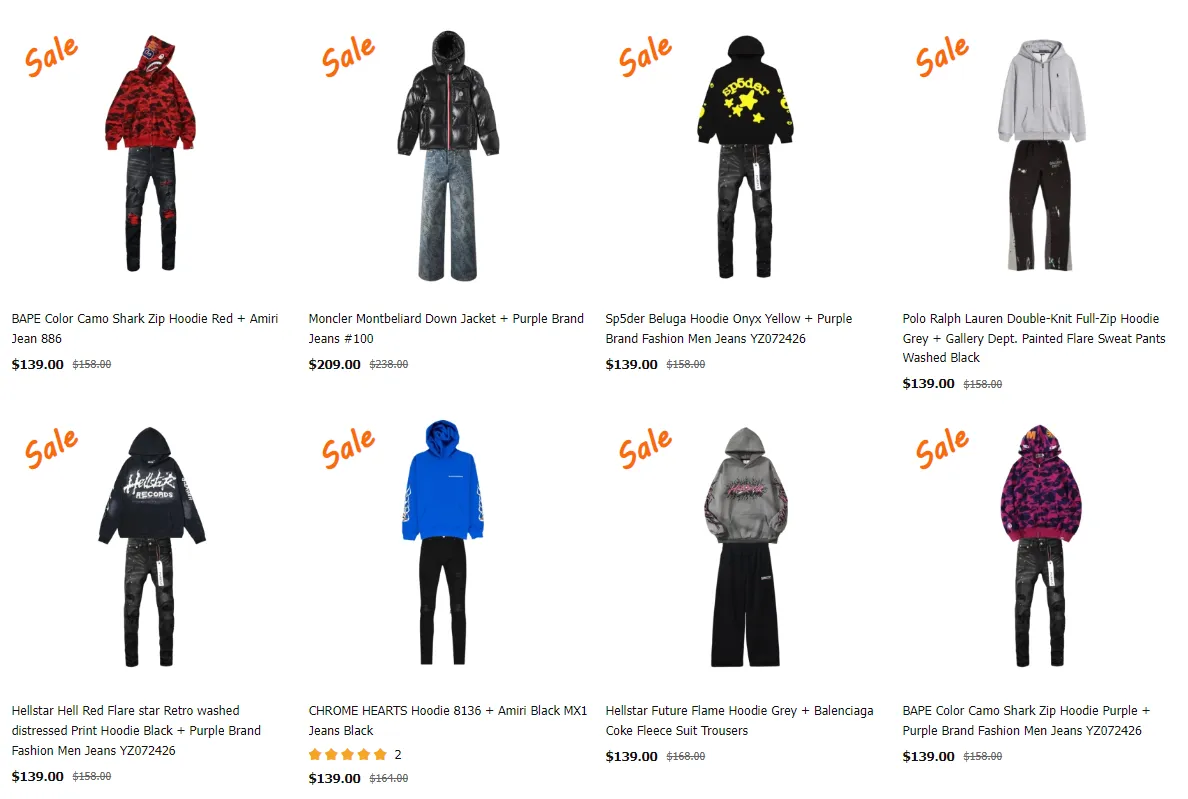The height and width of the screenshot is (799, 1188).
Task: Open the blue Chrome Hearts hoodie image
Action: 443,542
